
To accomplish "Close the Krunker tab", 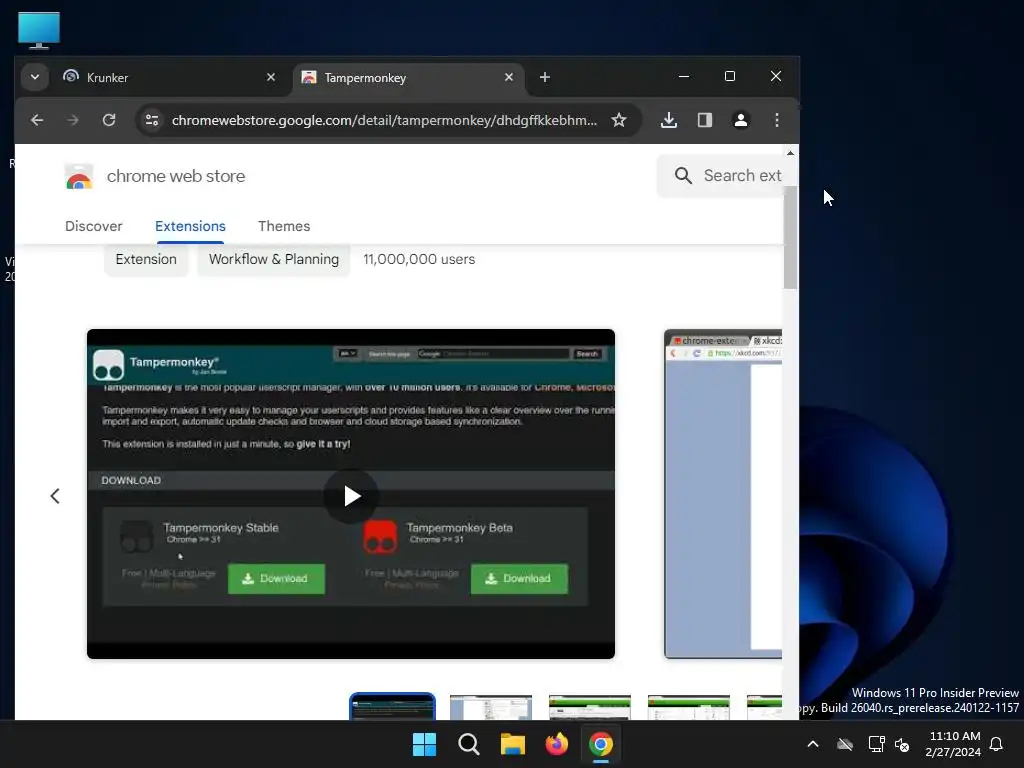I will (270, 77).
